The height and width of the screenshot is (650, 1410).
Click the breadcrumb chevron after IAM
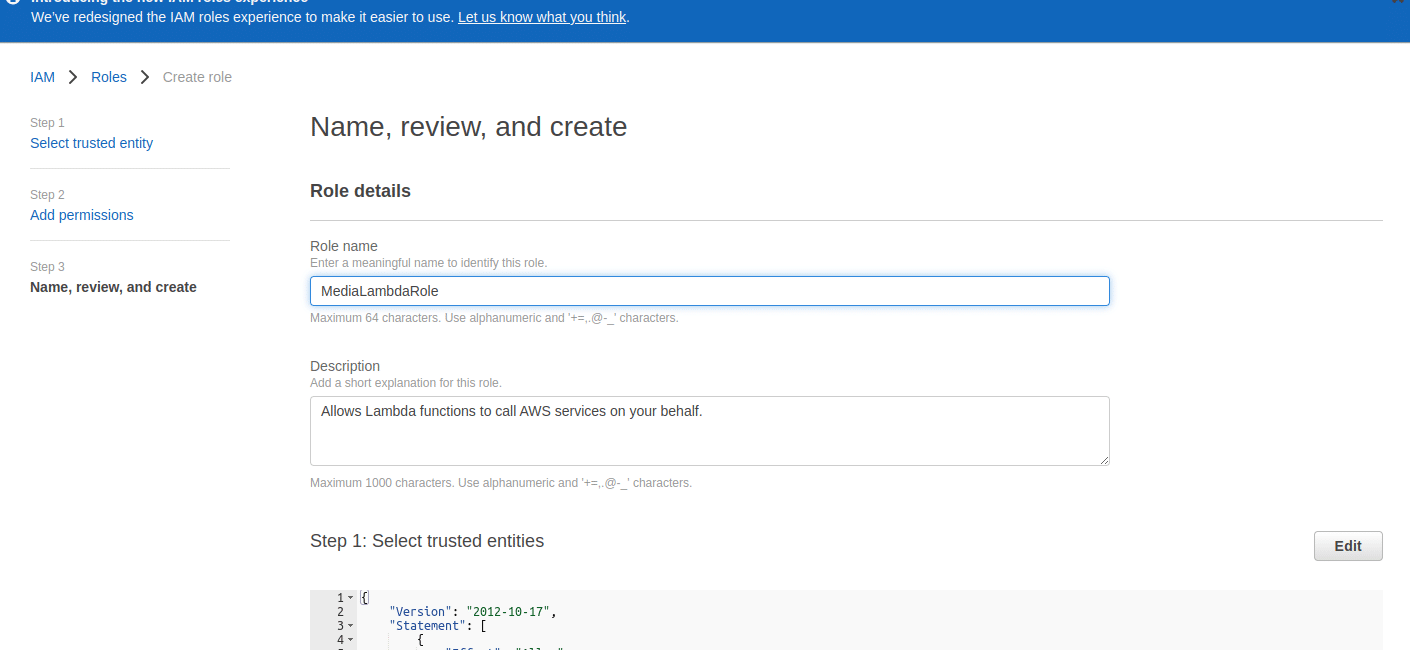73,77
